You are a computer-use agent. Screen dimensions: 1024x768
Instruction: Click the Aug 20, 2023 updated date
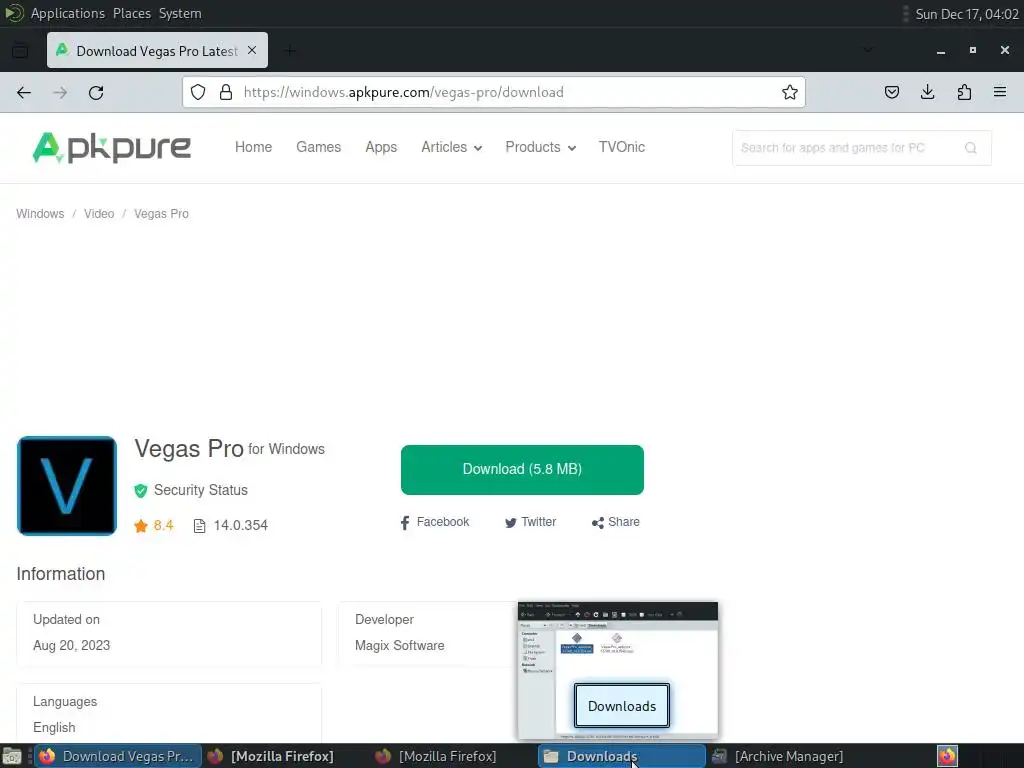pos(72,645)
